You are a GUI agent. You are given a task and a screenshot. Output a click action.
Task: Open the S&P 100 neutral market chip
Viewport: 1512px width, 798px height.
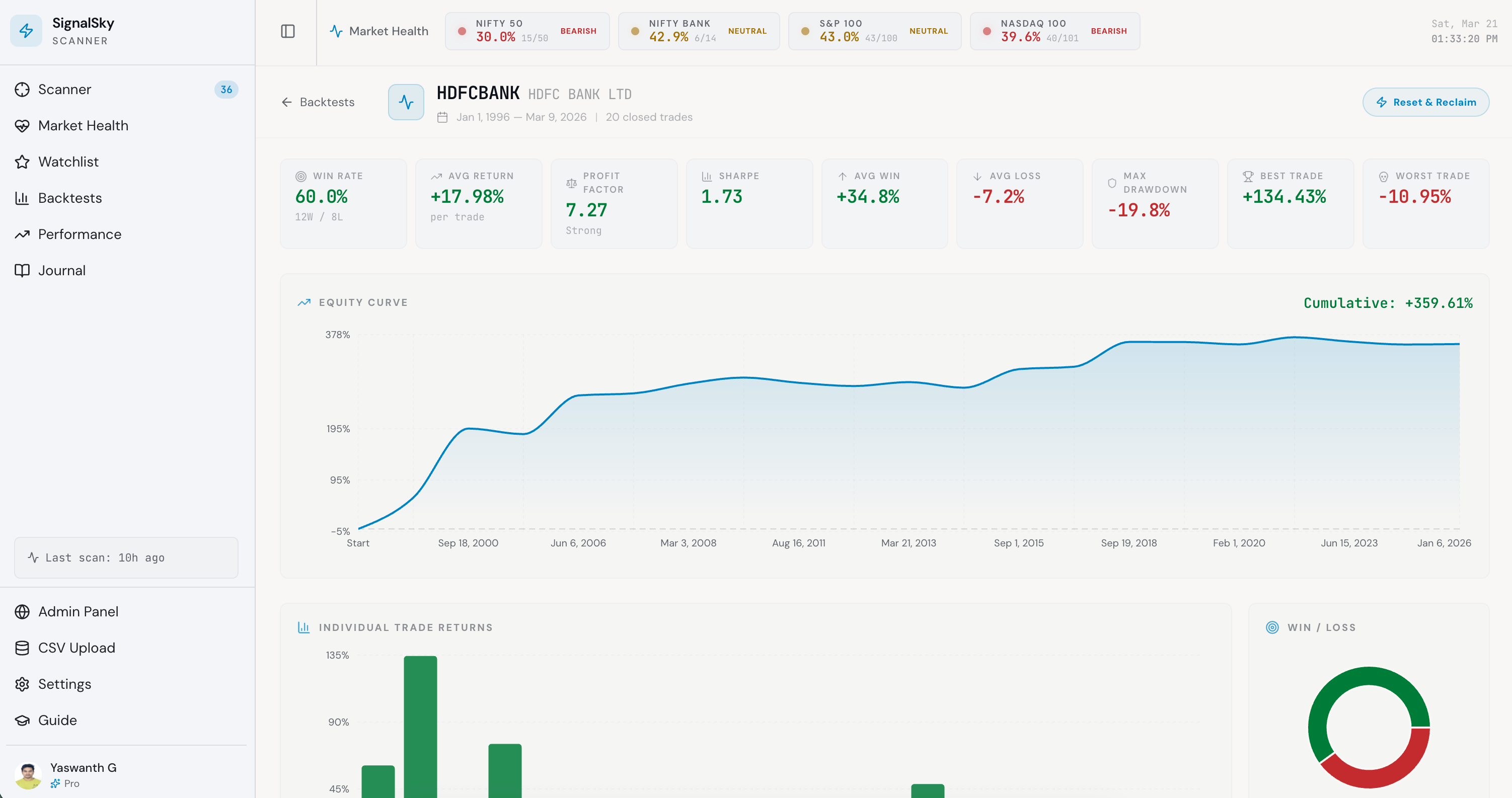875,31
